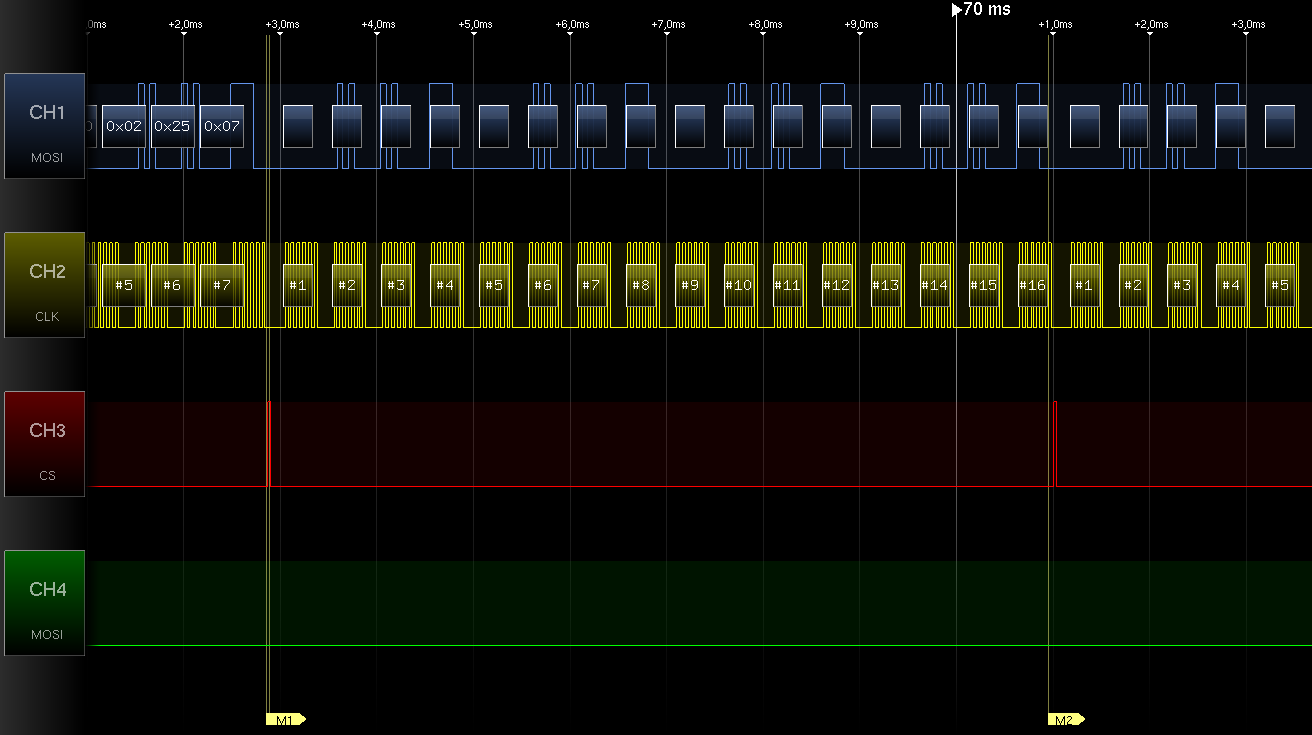The image size is (1312, 735).
Task: Select decoded MOSI byte 0x07
Action: tap(222, 126)
